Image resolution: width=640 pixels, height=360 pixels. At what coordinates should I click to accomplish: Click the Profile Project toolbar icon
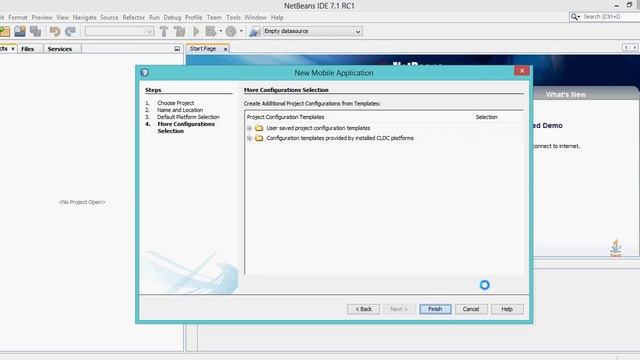point(231,31)
